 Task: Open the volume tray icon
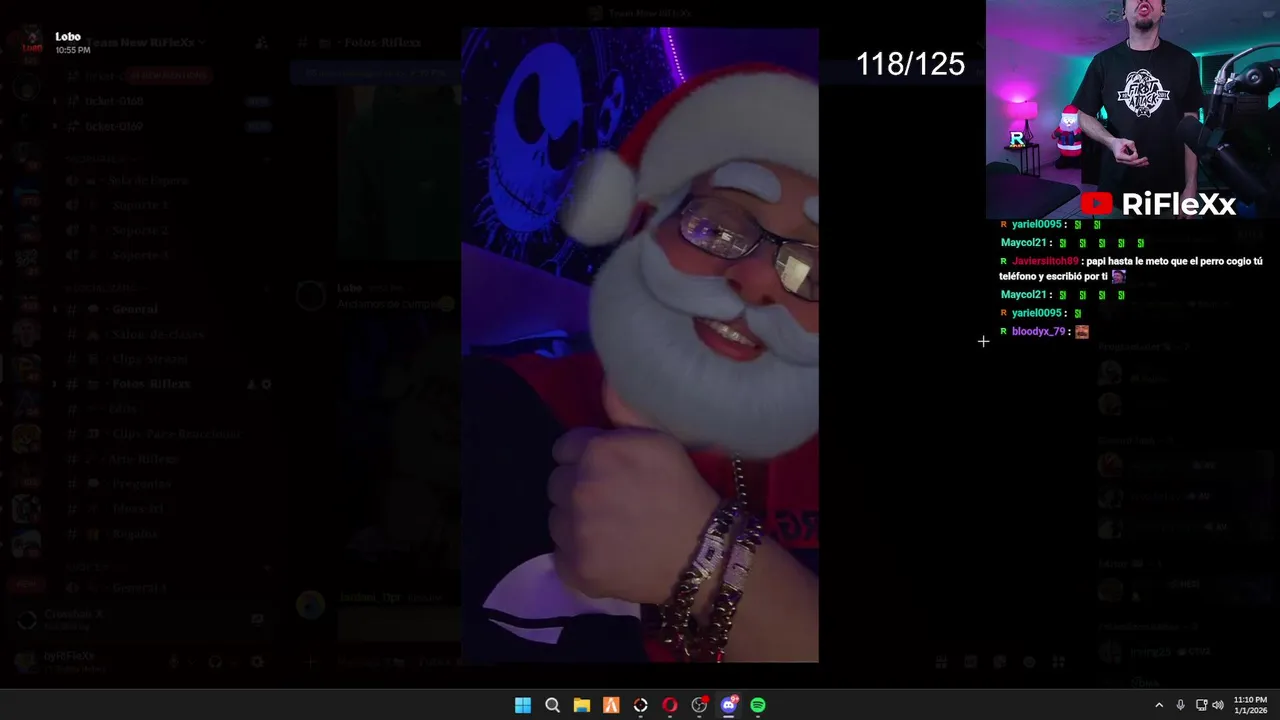tap(1218, 705)
